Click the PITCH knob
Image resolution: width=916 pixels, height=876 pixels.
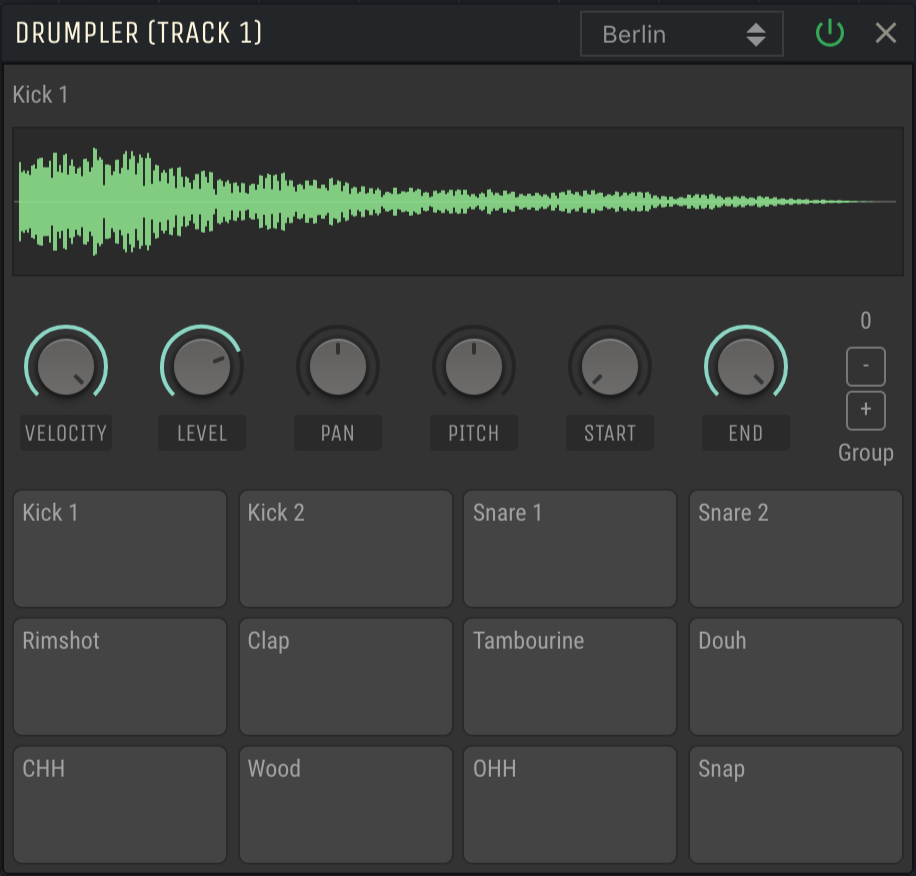click(x=473, y=365)
